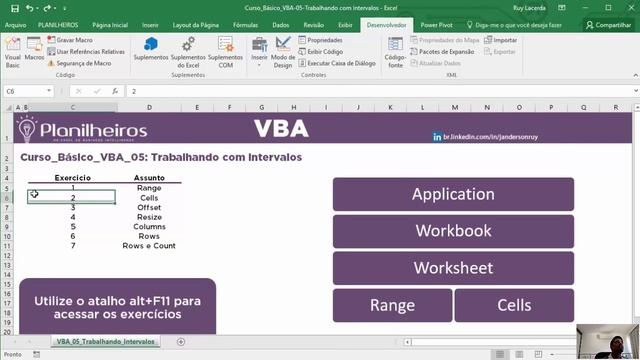This screenshot has width=640, height=360.
Task: Open the Visual Basic editor
Action: pos(13,52)
